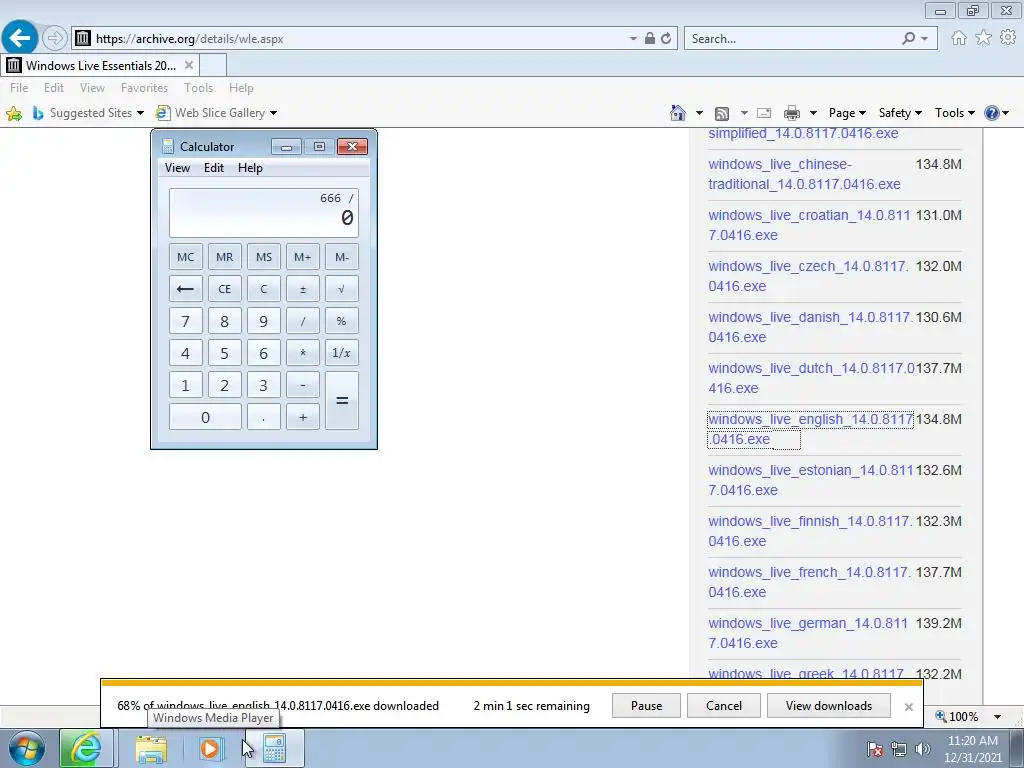The image size is (1024, 768).
Task: Open the search provider dropdown arrow
Action: pyautogui.click(x=924, y=39)
